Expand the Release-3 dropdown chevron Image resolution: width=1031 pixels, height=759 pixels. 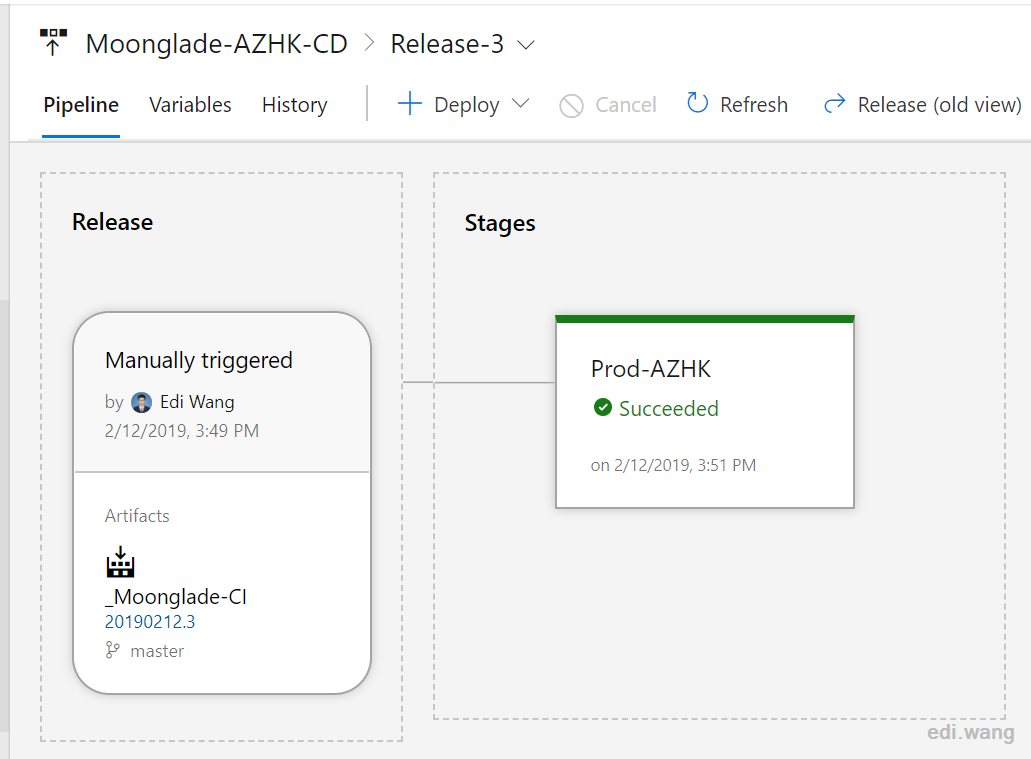click(525, 45)
